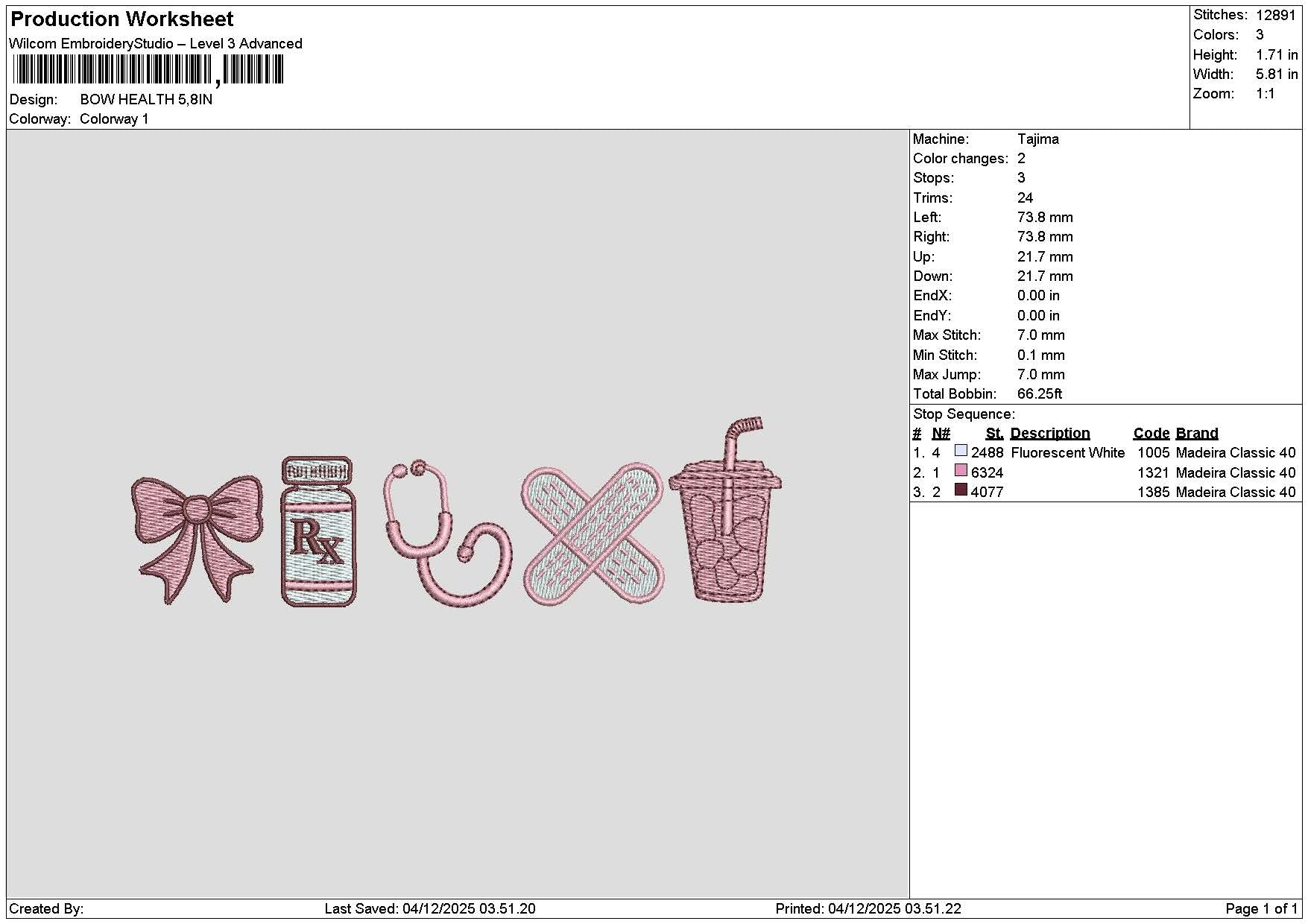The width and height of the screenshot is (1308, 924).
Task: Click the dark maroon 4077 color swatch
Action: (x=961, y=490)
